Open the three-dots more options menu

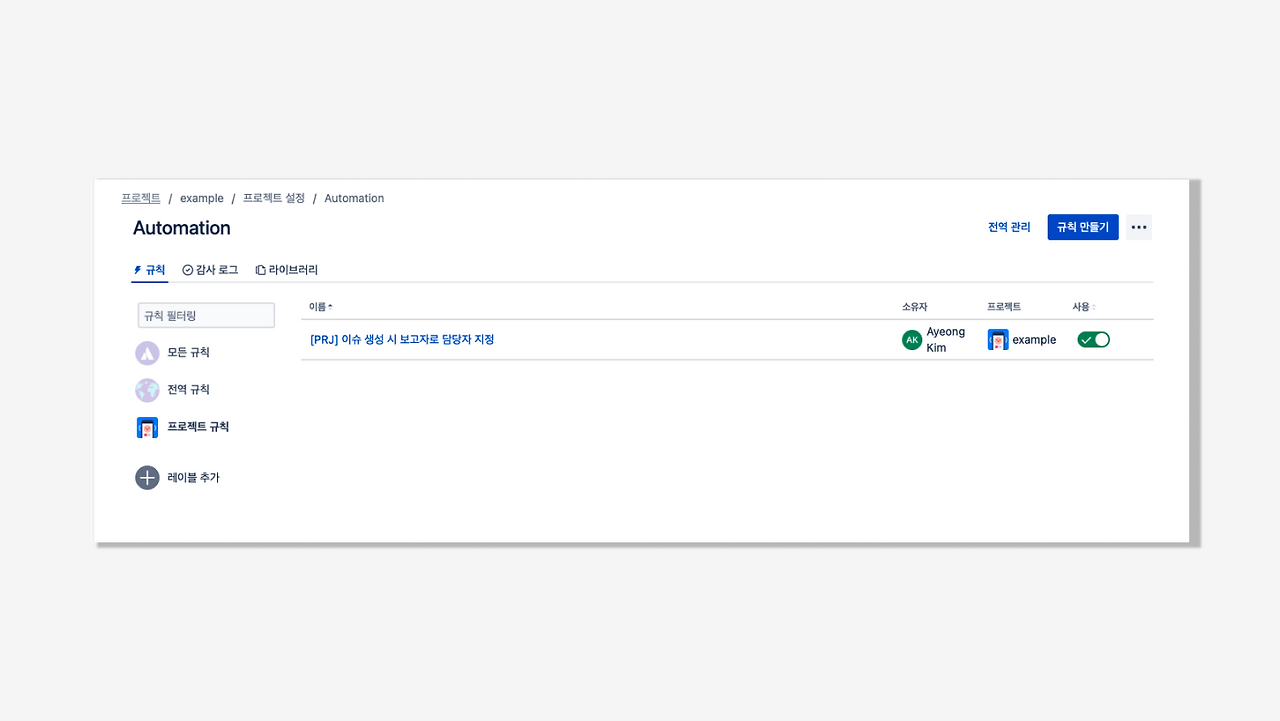[x=1138, y=228]
